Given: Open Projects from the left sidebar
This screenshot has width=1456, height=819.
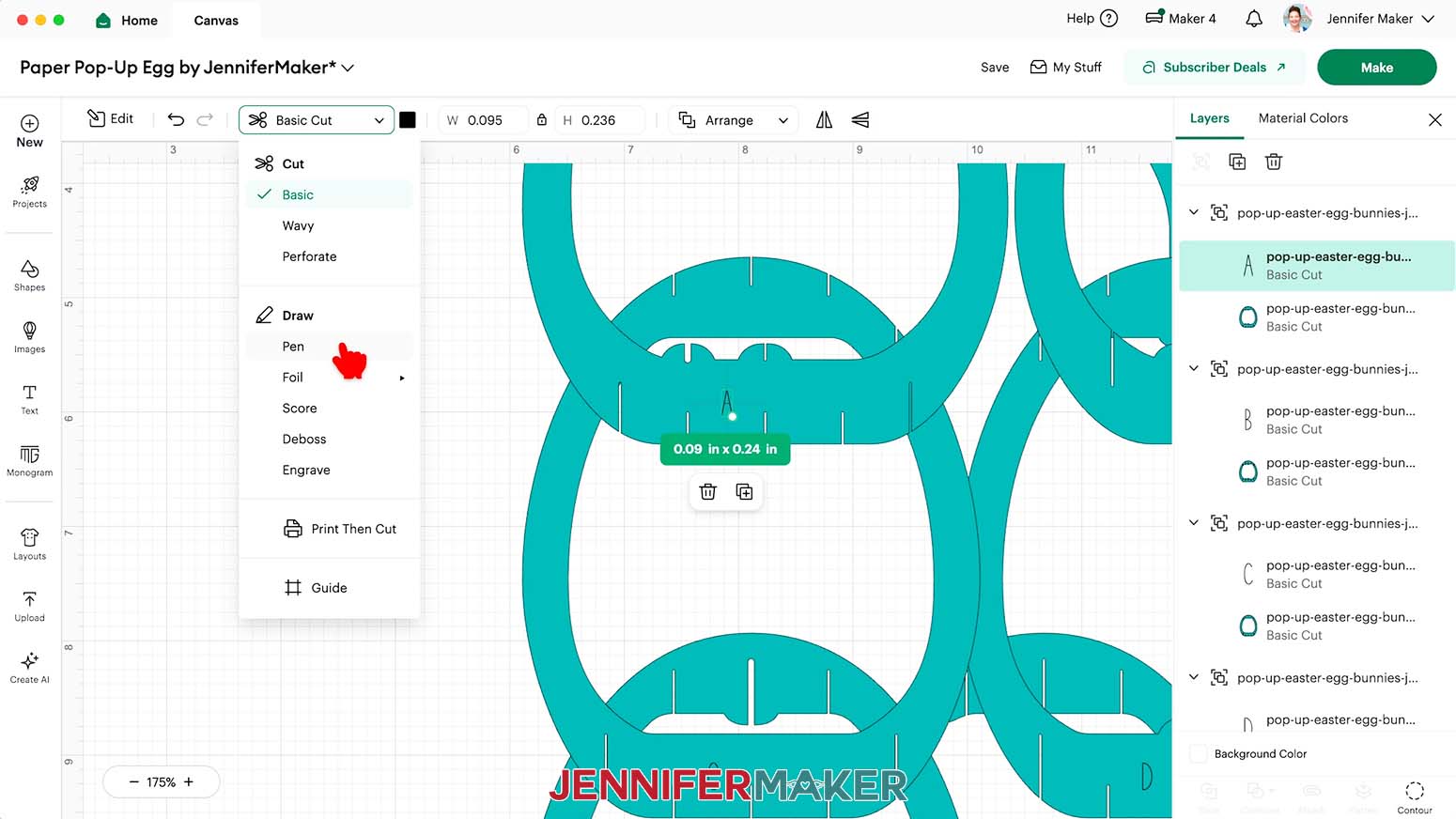Looking at the screenshot, I should (29, 192).
